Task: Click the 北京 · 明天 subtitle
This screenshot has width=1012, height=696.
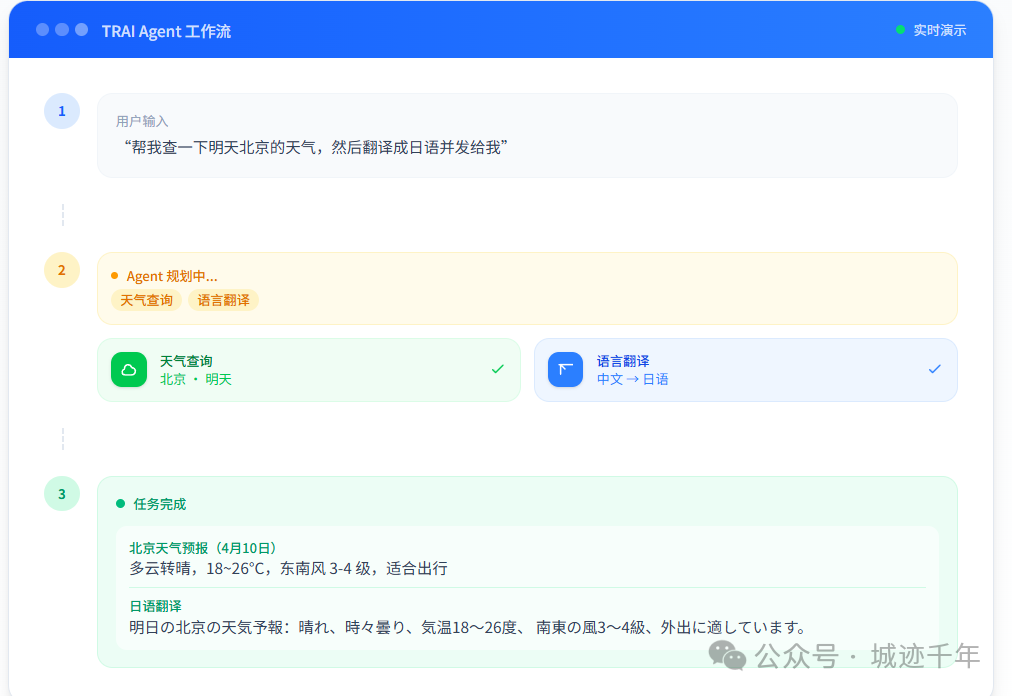Action: point(196,380)
